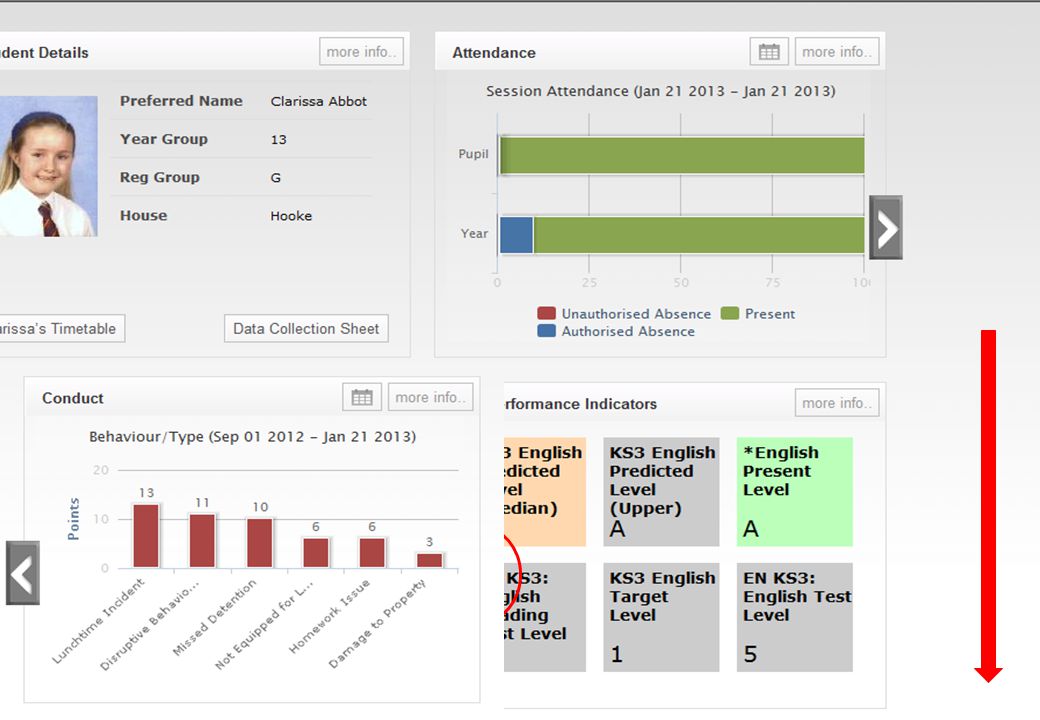Click the Session Attendance chart title

coord(661,91)
